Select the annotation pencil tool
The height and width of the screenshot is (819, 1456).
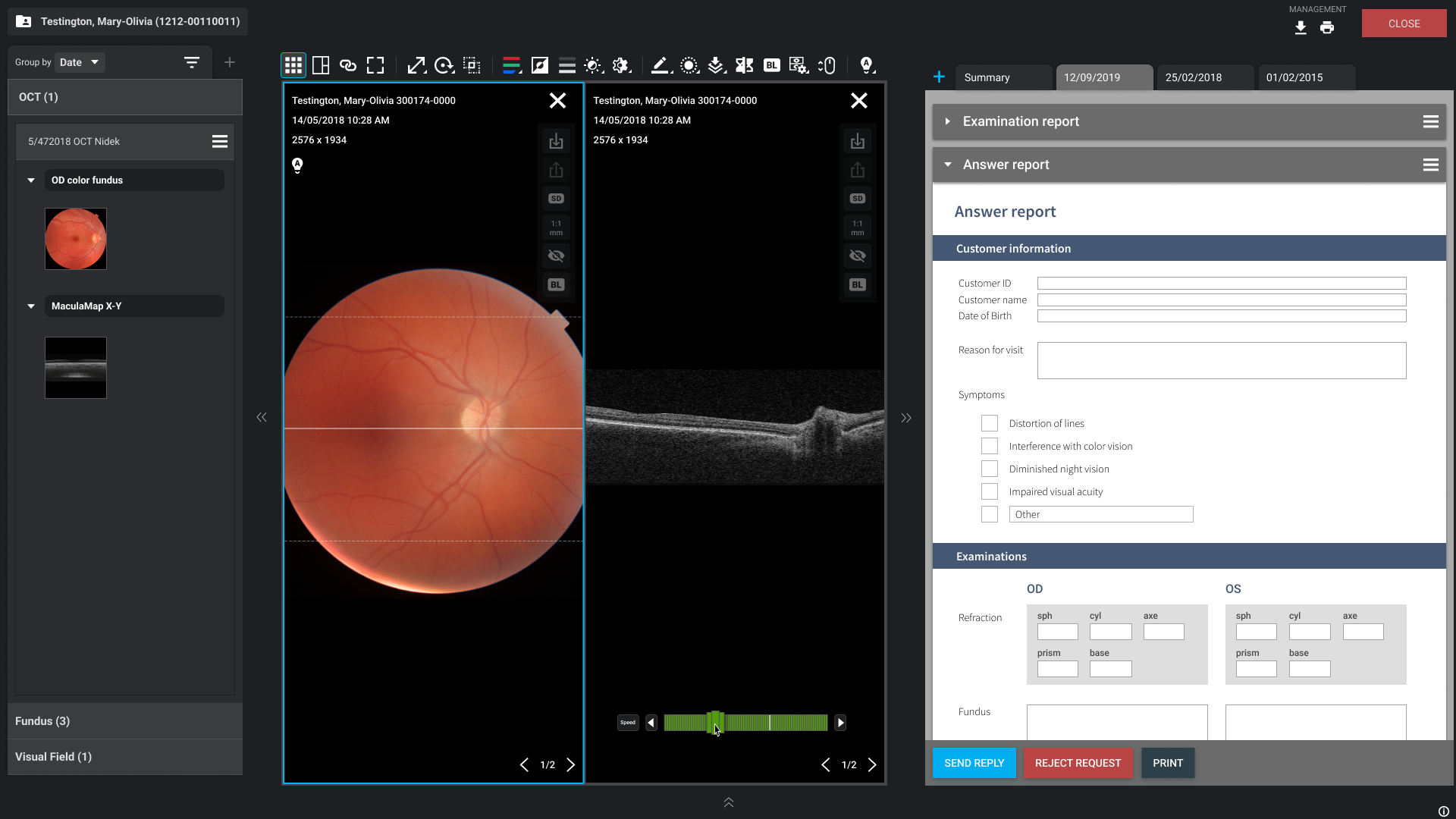pos(660,65)
